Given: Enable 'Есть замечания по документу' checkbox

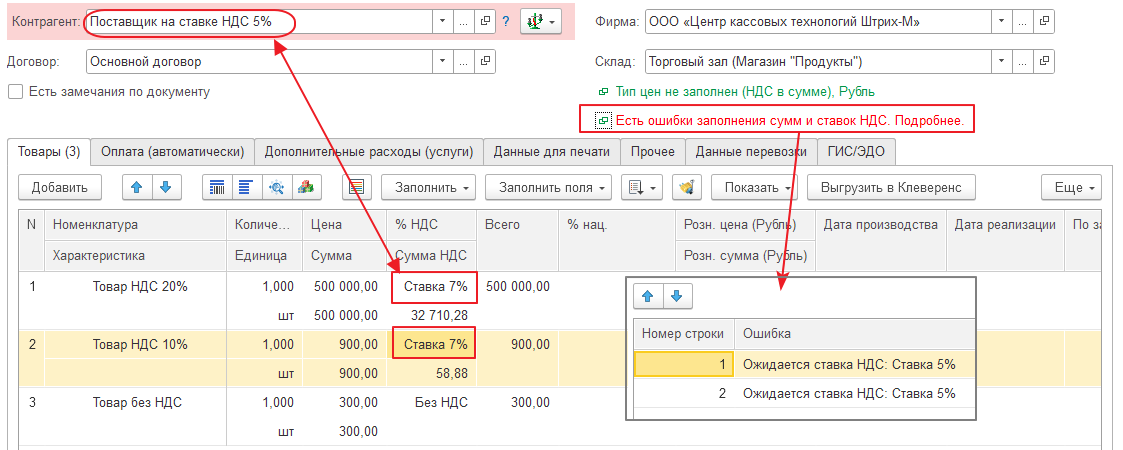Looking at the screenshot, I should point(15,92).
